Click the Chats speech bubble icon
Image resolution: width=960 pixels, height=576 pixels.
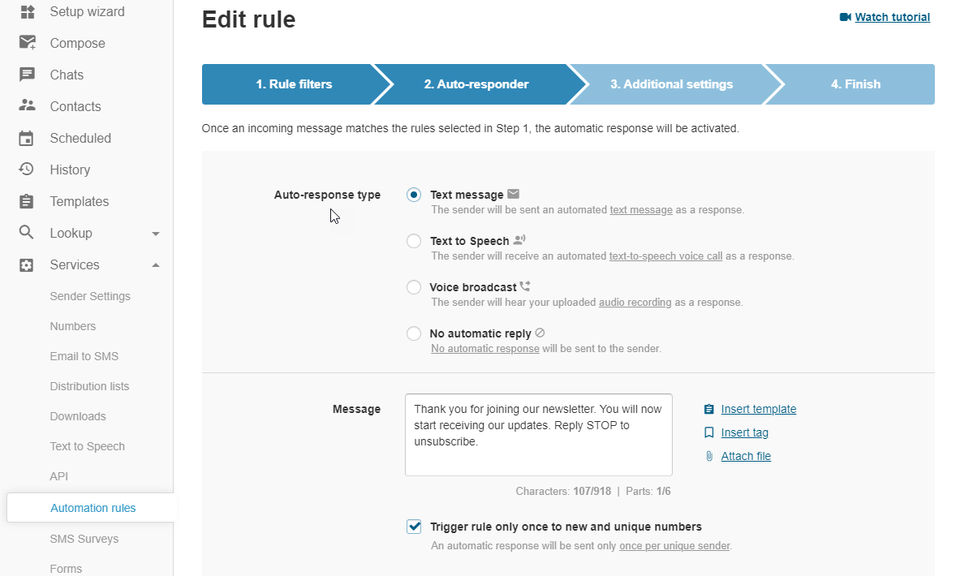(28, 75)
